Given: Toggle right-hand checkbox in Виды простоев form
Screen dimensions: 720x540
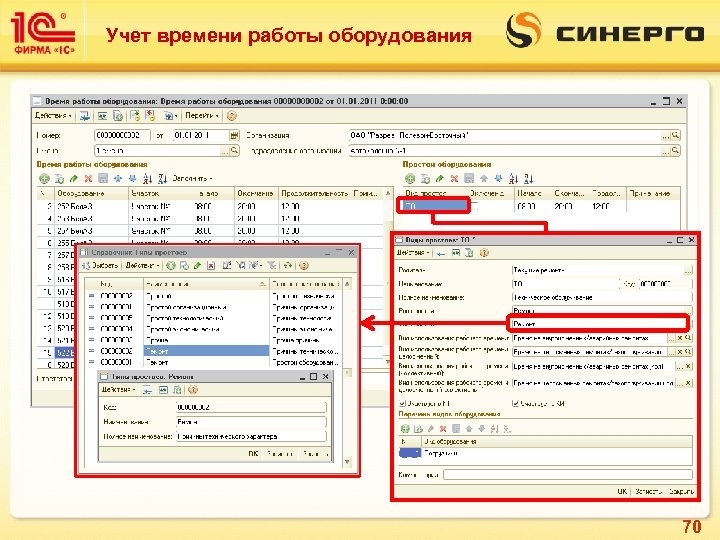Looking at the screenshot, I should click(515, 403).
